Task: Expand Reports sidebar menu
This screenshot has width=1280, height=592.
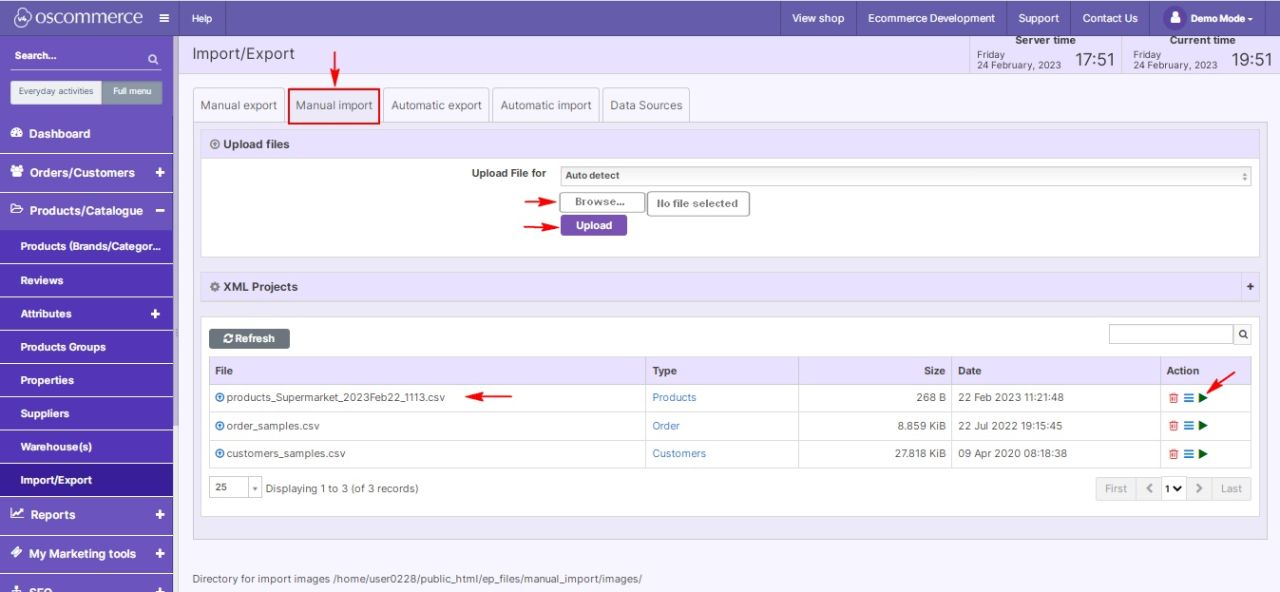Action: pyautogui.click(x=160, y=515)
